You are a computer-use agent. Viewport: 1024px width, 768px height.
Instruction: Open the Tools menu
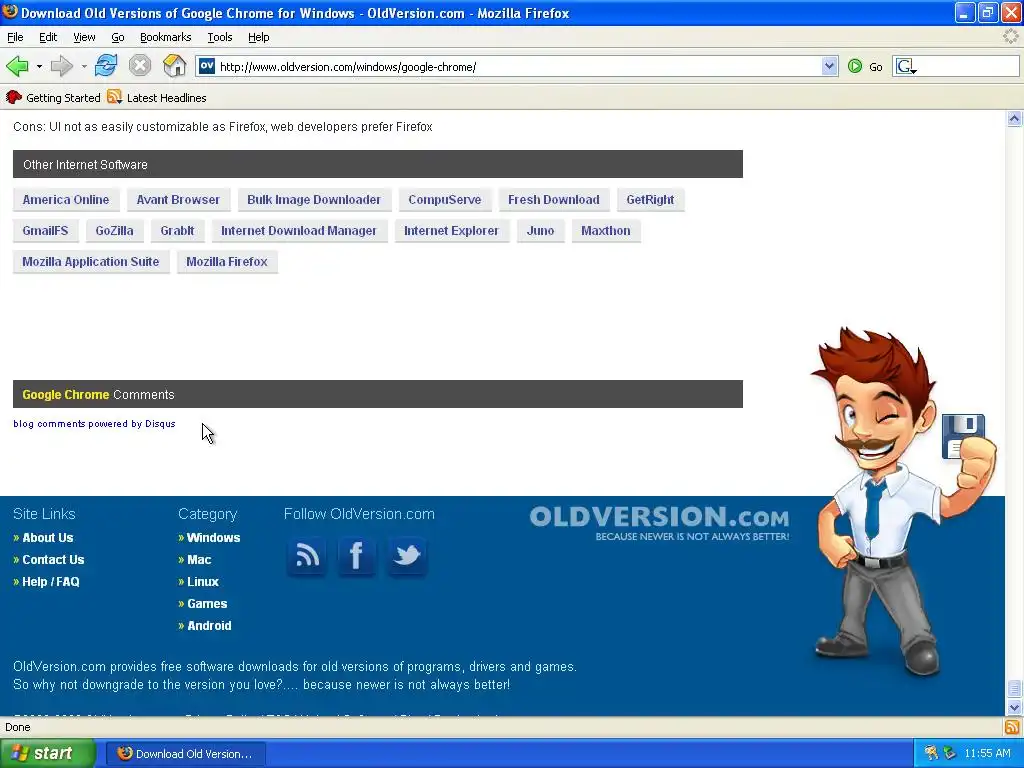point(219,37)
